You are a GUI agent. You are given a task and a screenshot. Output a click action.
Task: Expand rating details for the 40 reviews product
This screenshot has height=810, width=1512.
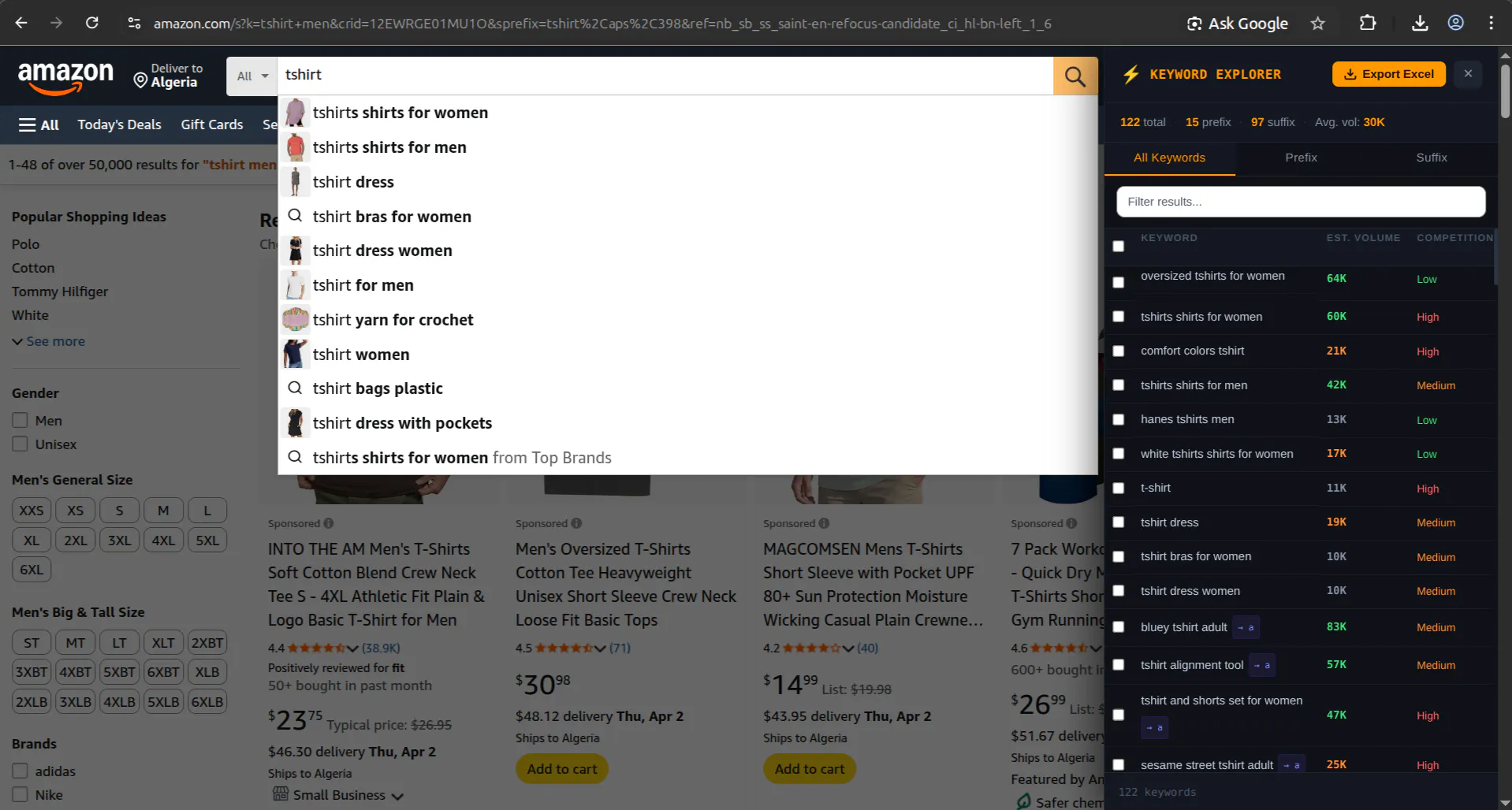848,648
